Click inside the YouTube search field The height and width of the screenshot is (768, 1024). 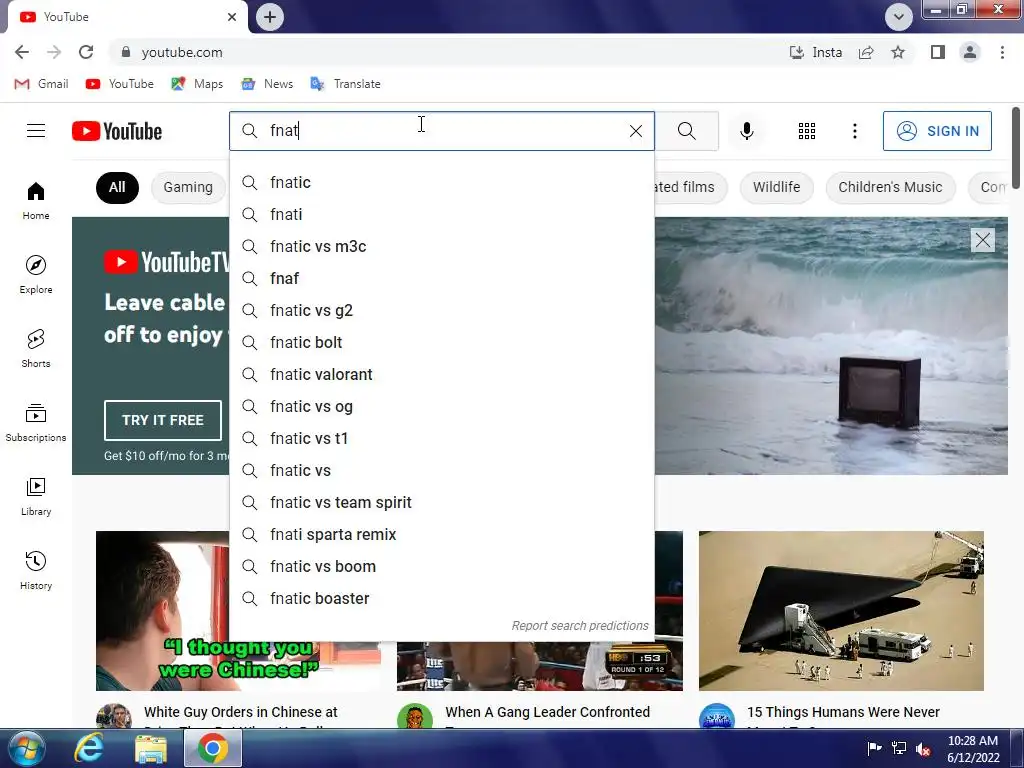444,131
